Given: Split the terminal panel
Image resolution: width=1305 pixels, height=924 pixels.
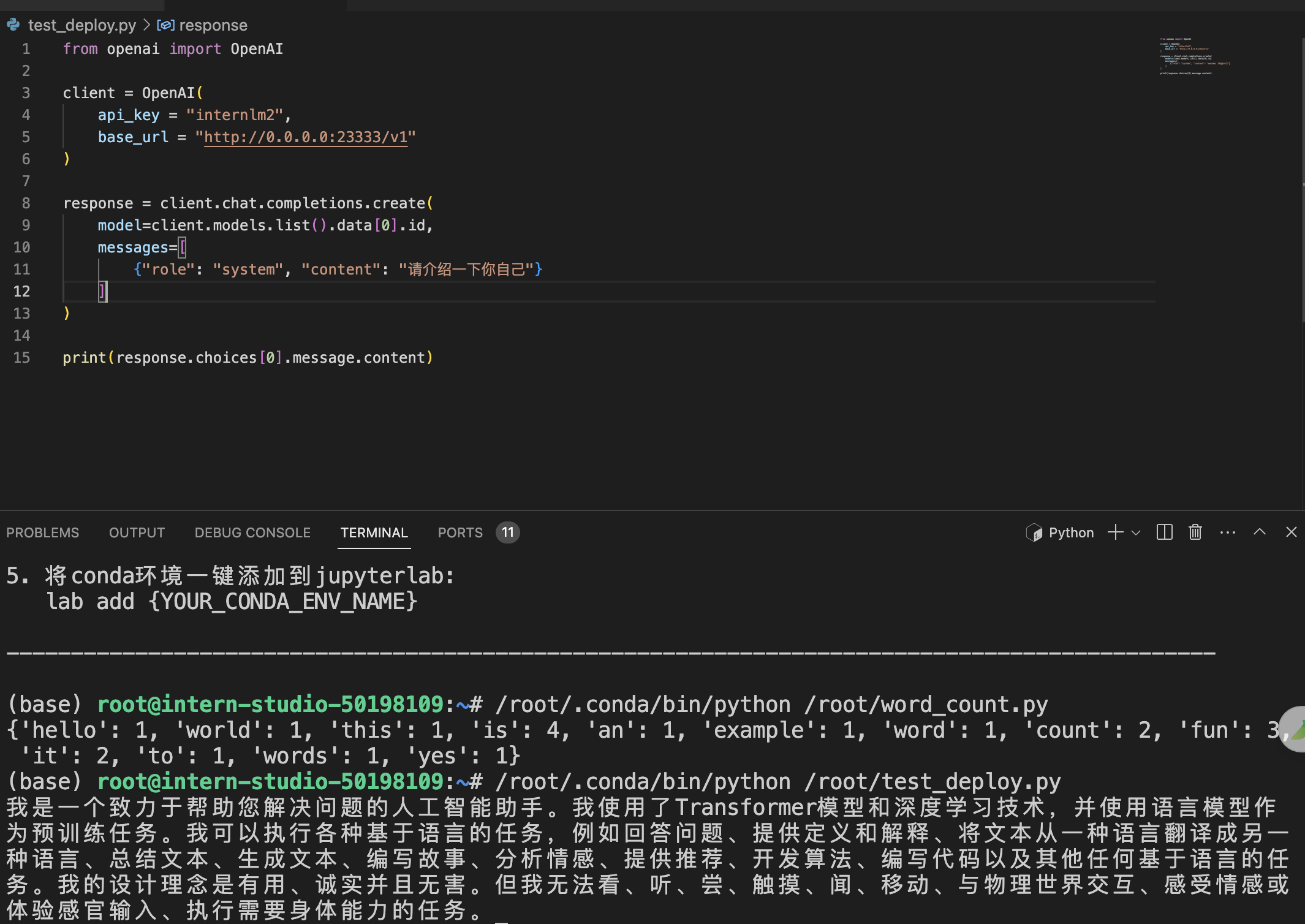Looking at the screenshot, I should click(1165, 532).
